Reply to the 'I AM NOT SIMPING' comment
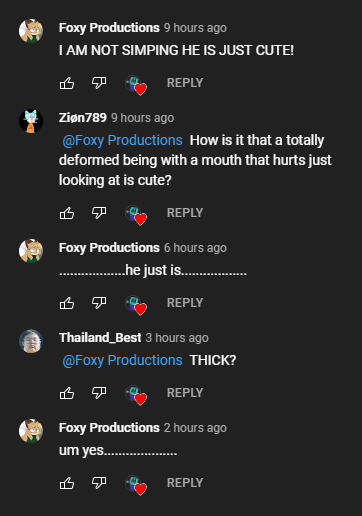 pos(185,83)
